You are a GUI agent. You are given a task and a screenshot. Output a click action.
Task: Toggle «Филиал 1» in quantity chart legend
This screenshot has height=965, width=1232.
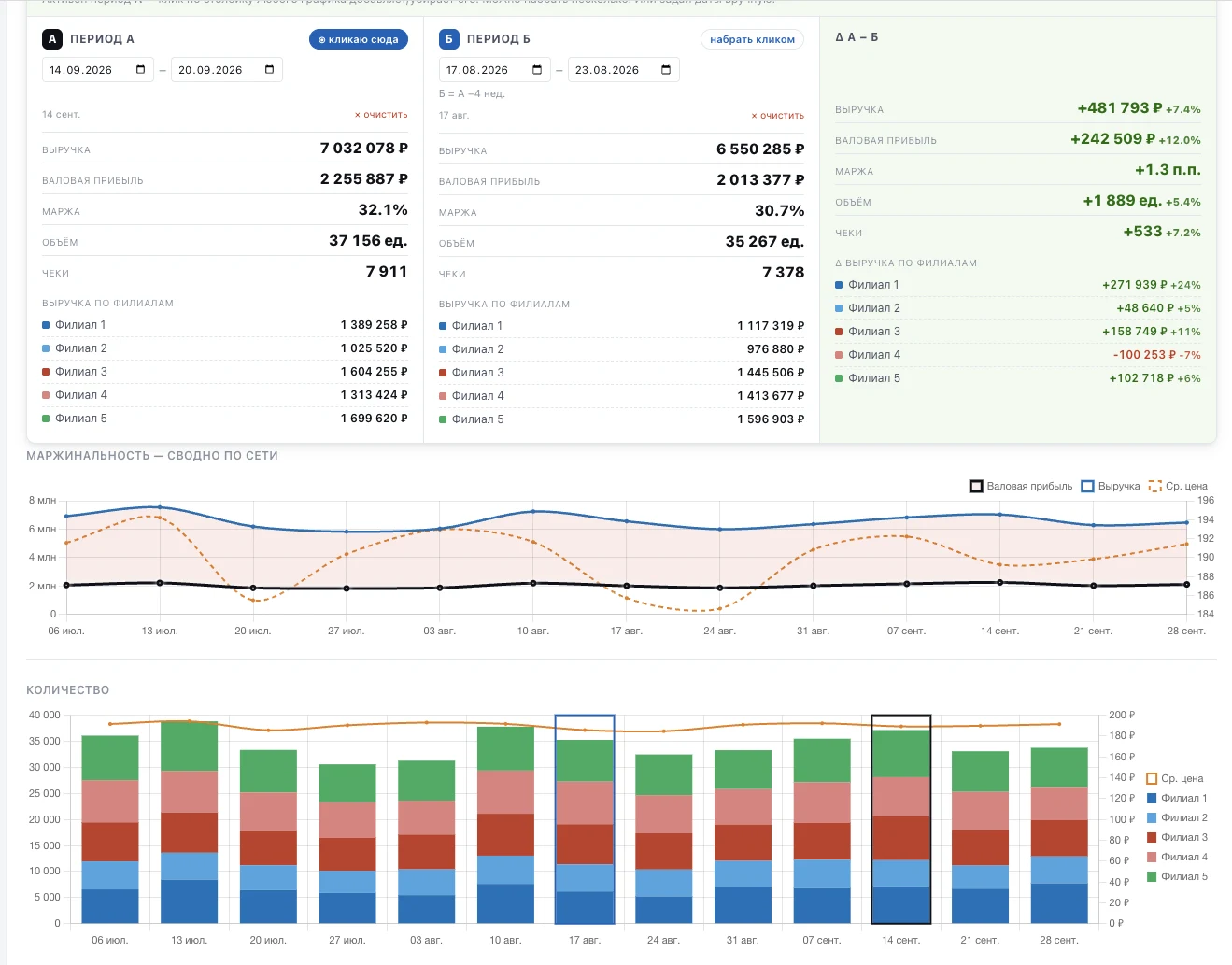(1177, 798)
